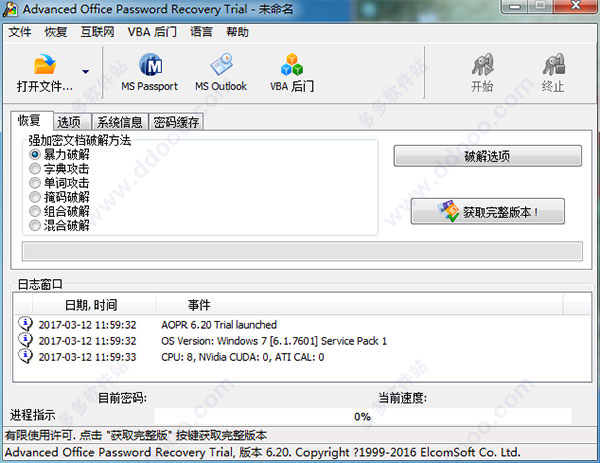The image size is (600, 463).
Task: Click the copyright version status bar text
Action: click(262, 452)
